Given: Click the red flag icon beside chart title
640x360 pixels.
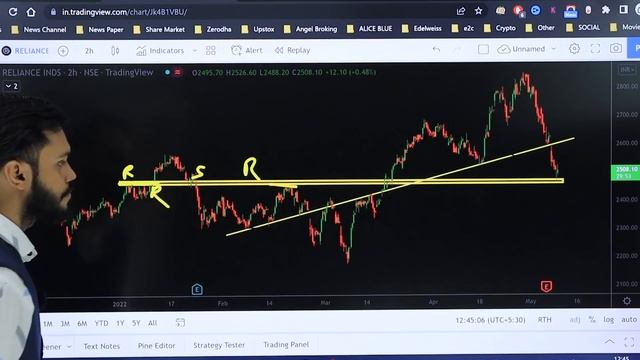Looking at the screenshot, I should click(x=178, y=72).
